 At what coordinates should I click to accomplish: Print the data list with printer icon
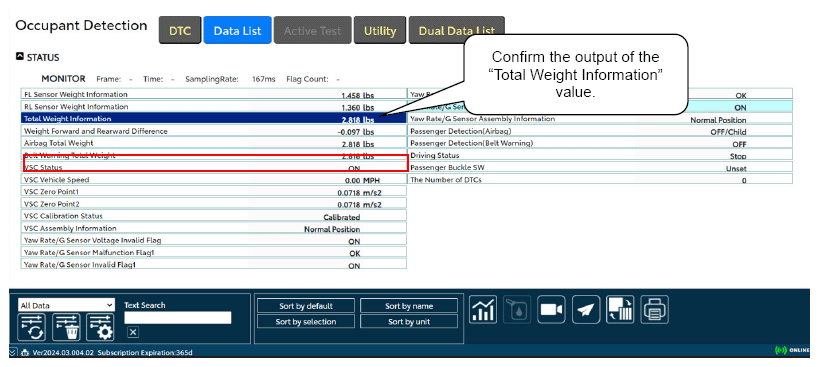(654, 309)
